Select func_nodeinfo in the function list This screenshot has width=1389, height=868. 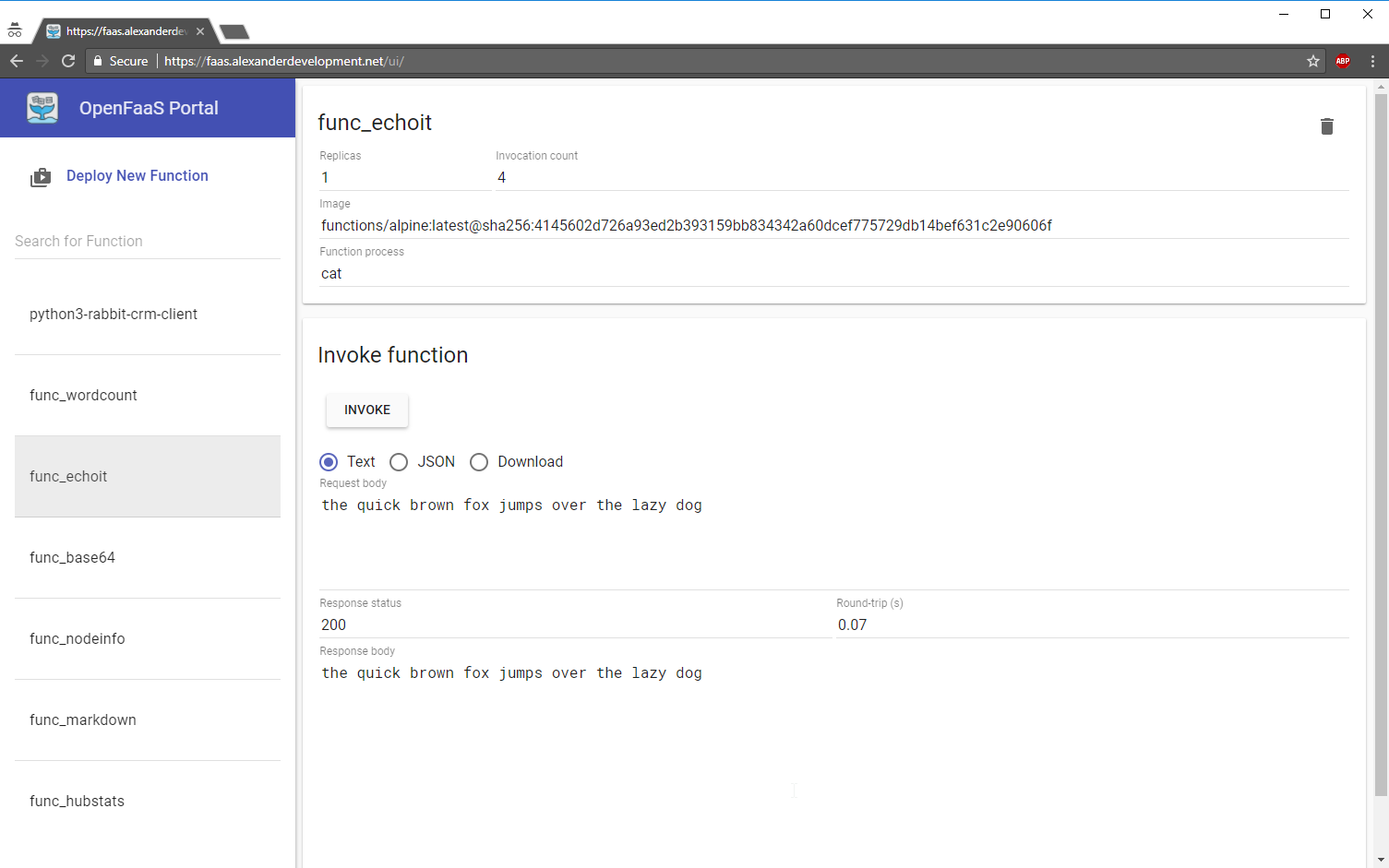(x=148, y=639)
